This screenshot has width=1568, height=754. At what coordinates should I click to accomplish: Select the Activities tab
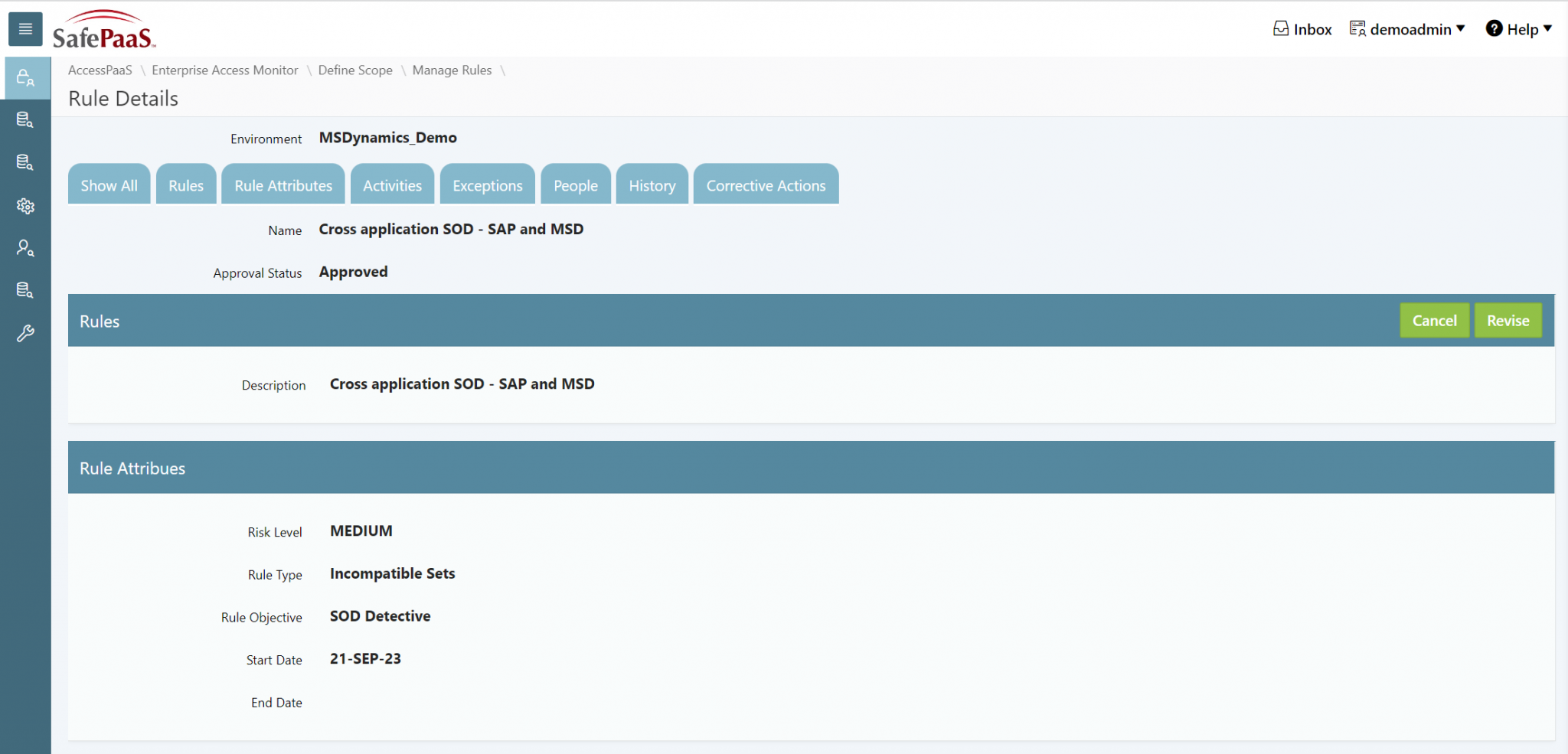point(392,185)
